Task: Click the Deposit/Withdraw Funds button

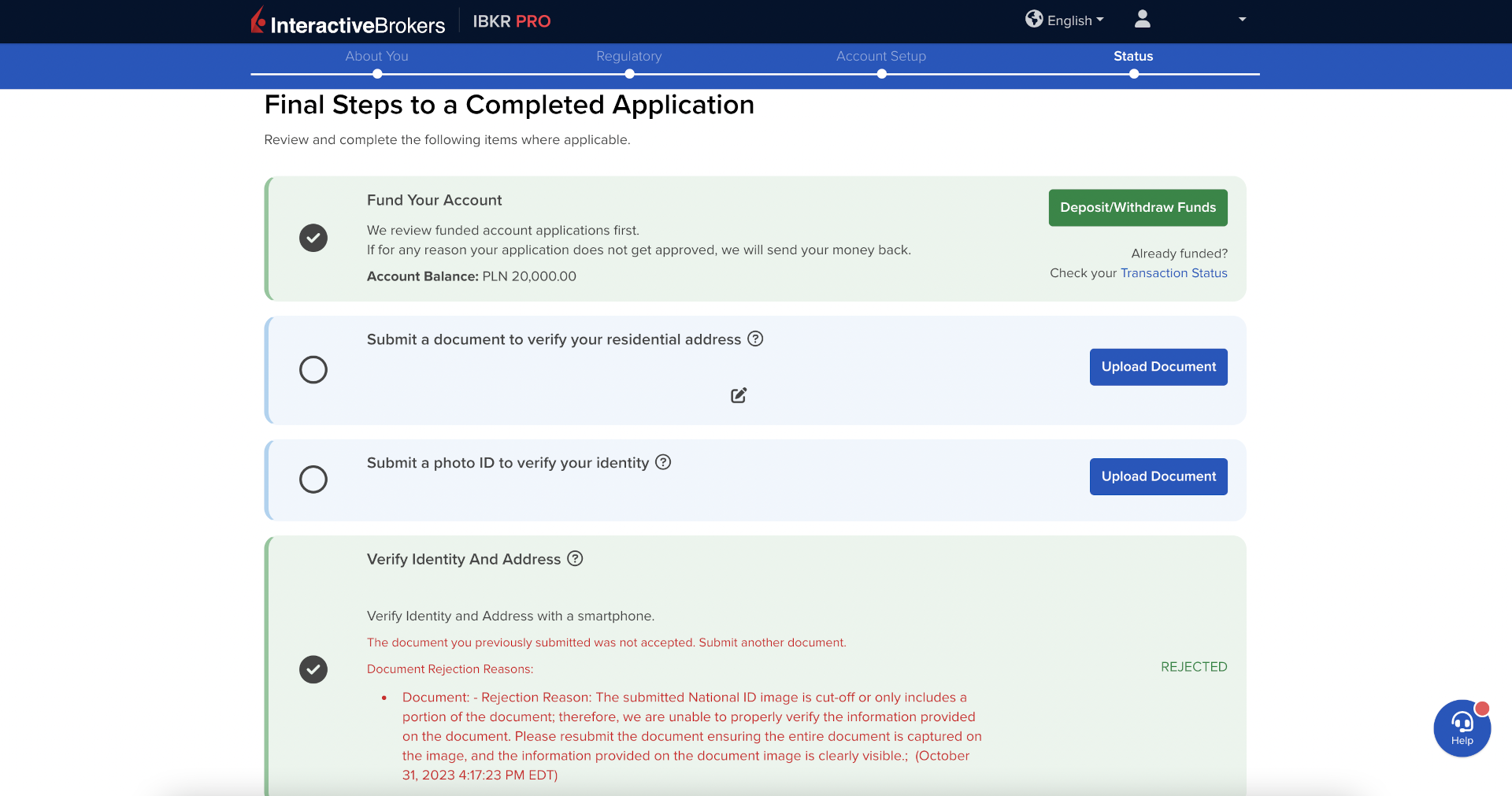Action: pos(1137,208)
